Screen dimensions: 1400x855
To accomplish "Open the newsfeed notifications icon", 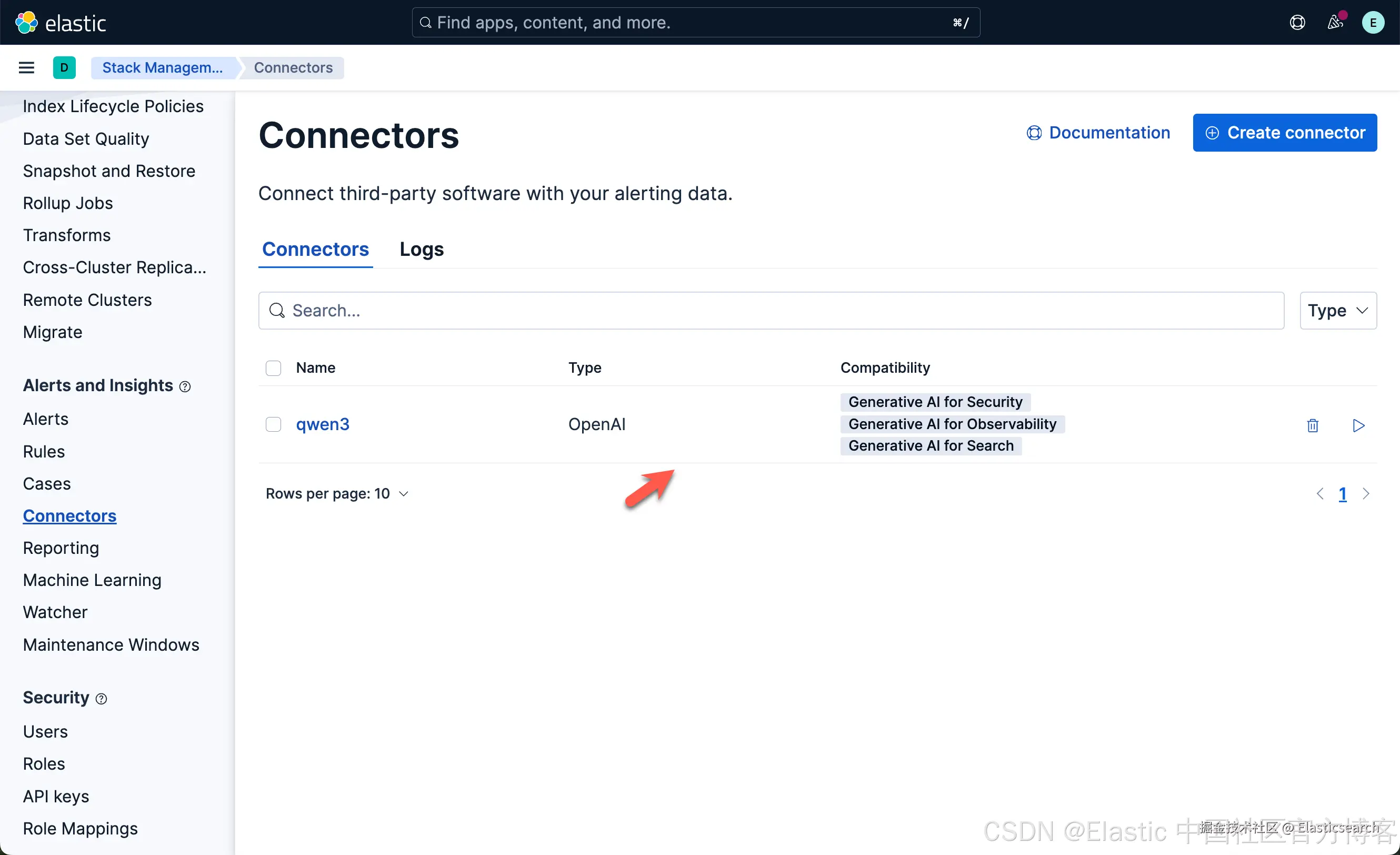I will click(1335, 23).
